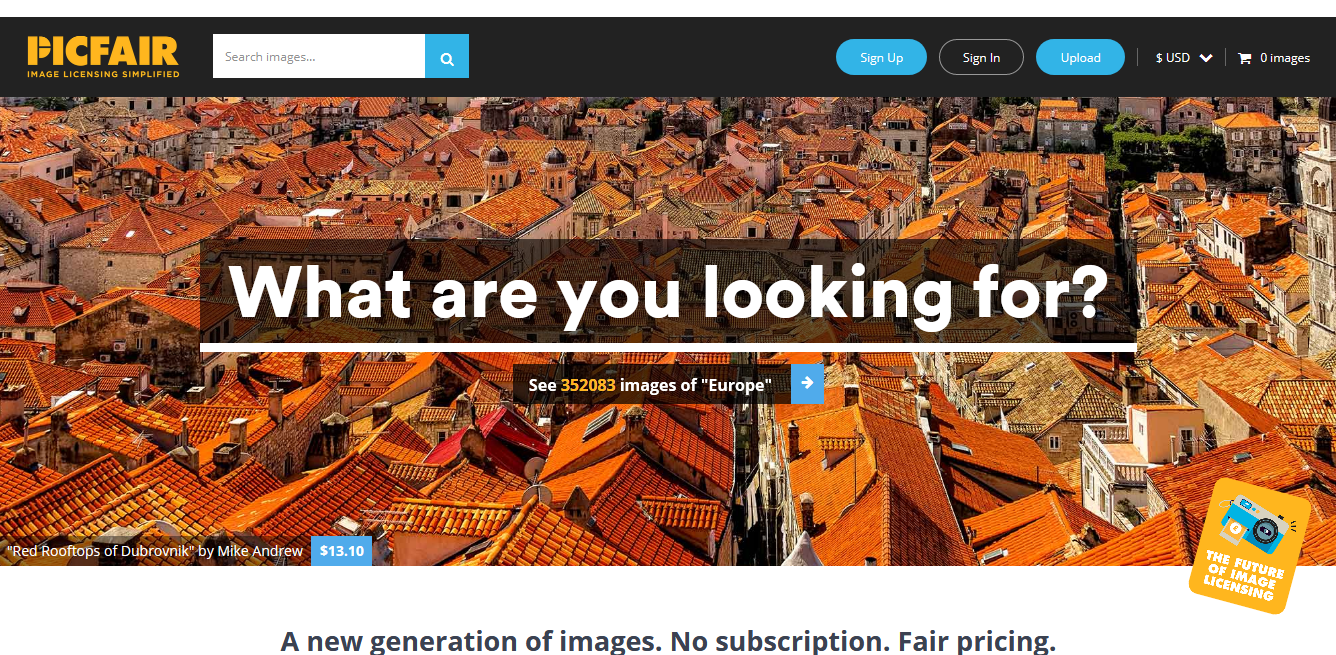Click the Upload button
The height and width of the screenshot is (655, 1336).
click(x=1080, y=57)
